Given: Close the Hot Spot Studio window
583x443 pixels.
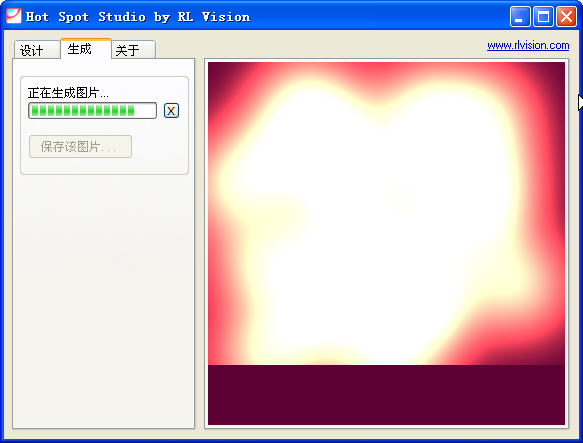Looking at the screenshot, I should click(566, 17).
